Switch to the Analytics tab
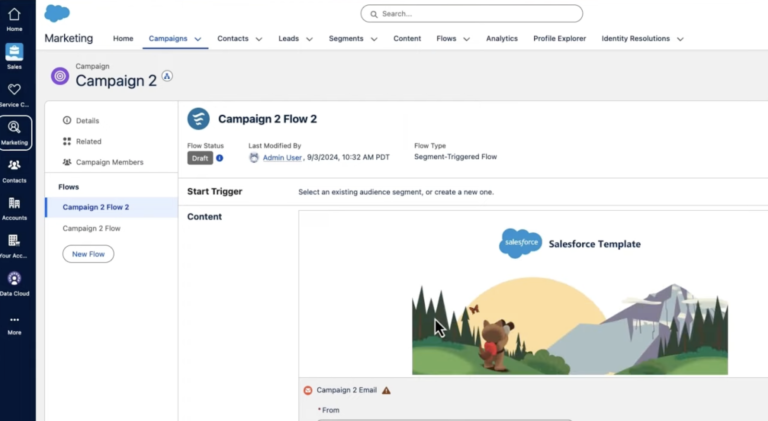Image resolution: width=768 pixels, height=421 pixels. pyautogui.click(x=502, y=38)
